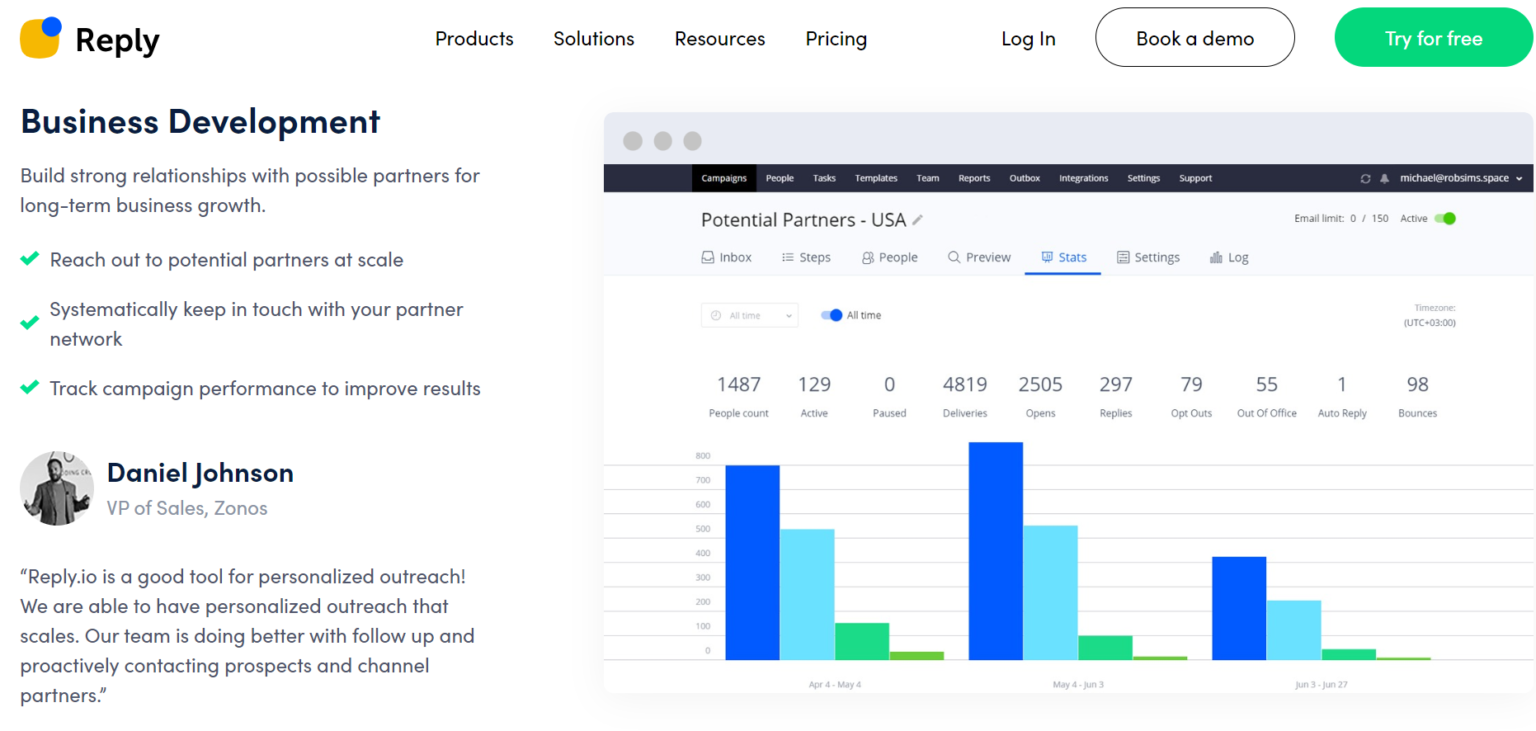Click the Reply logo
This screenshot has height=731, width=1536.
(90, 38)
